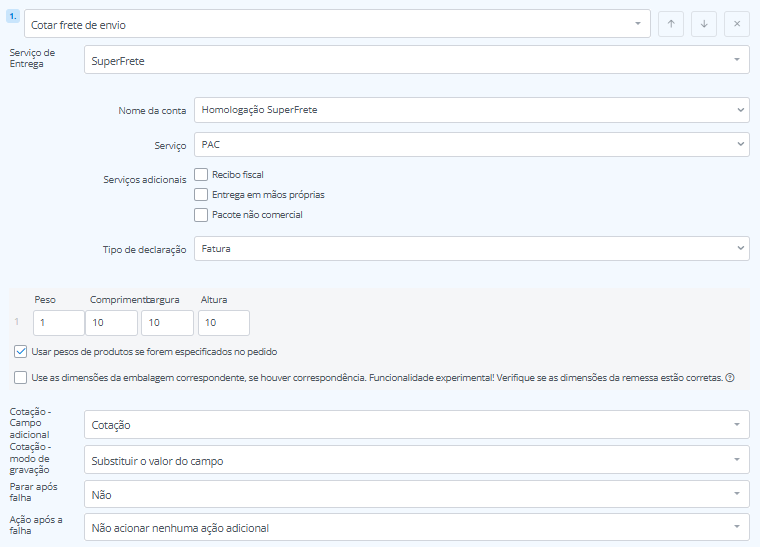
Task: Click the move action down arrow icon
Action: (703, 24)
